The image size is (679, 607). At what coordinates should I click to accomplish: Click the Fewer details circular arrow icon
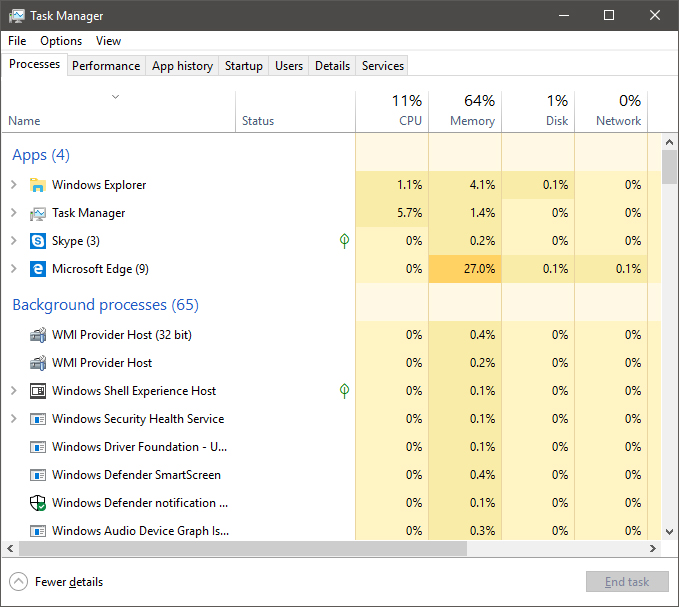click(x=18, y=581)
